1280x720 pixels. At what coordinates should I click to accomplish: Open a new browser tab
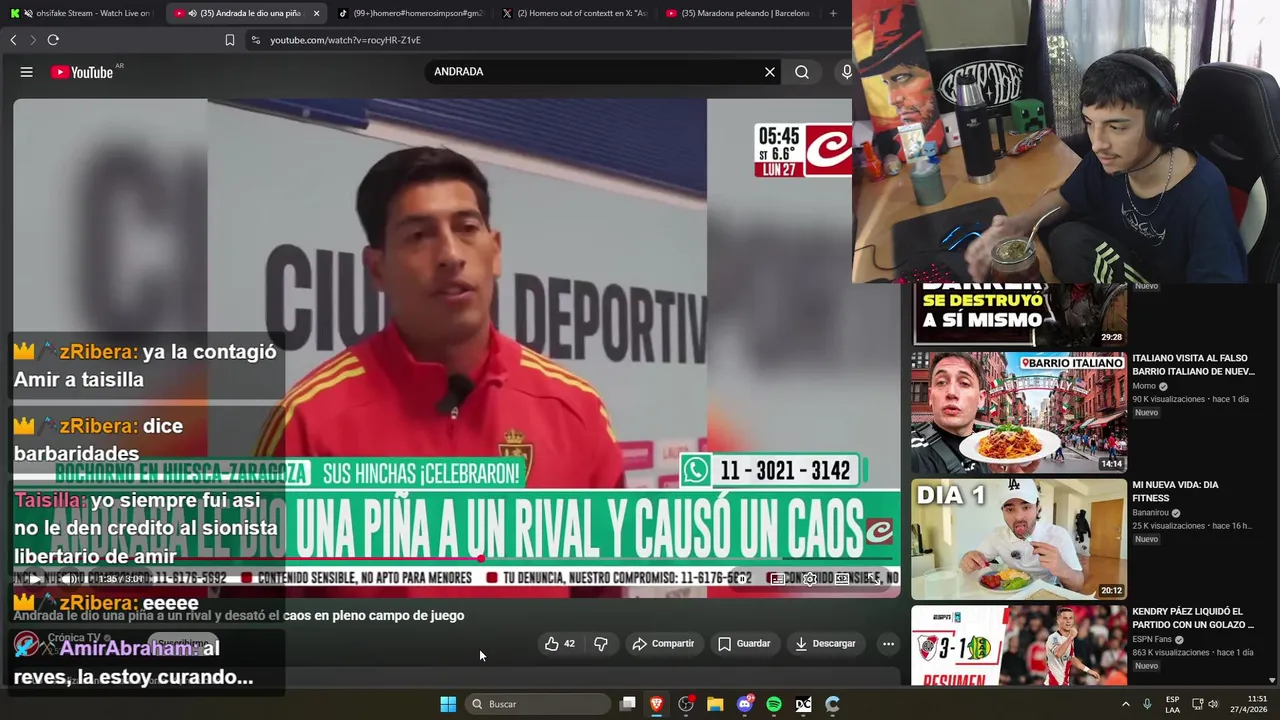pyautogui.click(x=833, y=13)
